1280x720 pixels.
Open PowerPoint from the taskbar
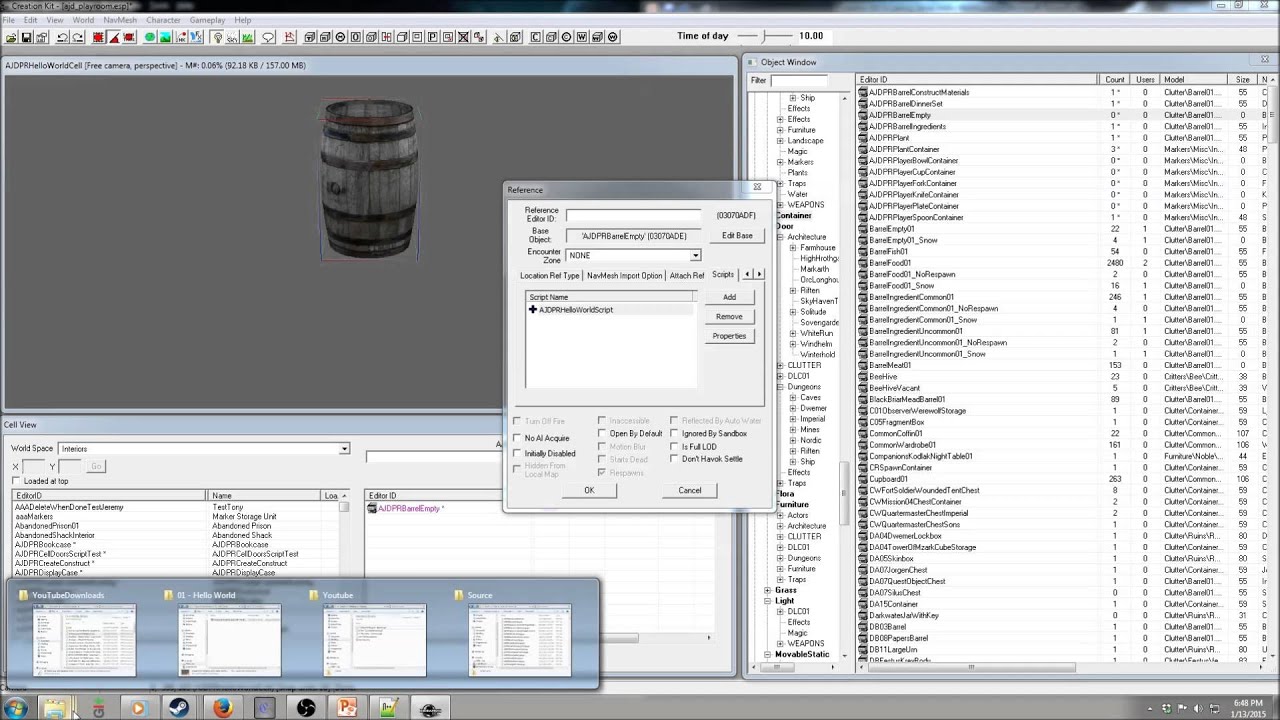[x=347, y=709]
